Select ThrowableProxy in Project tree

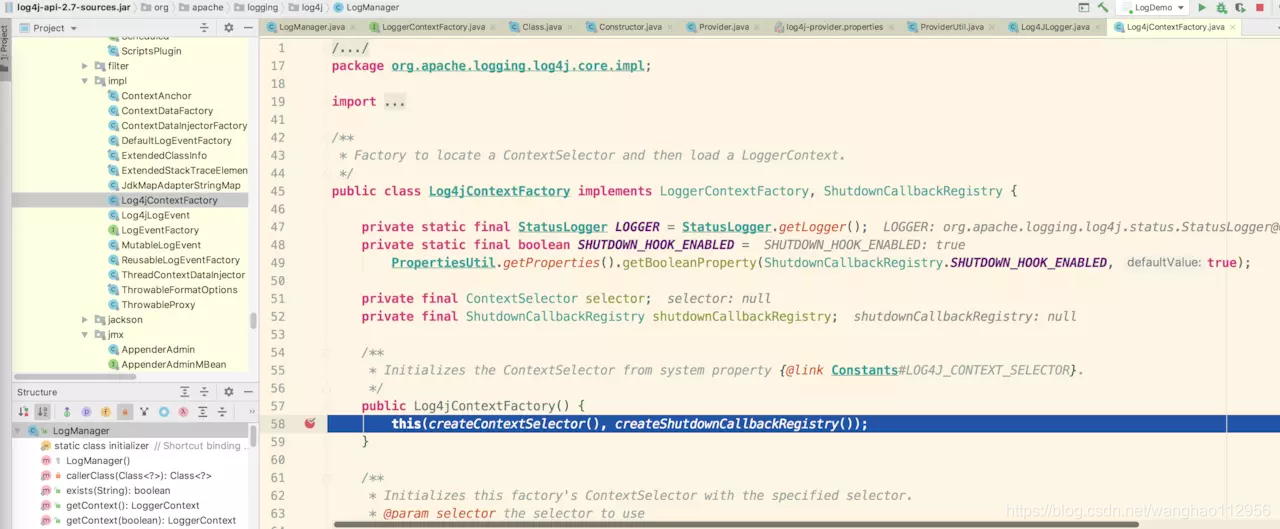[158, 305]
